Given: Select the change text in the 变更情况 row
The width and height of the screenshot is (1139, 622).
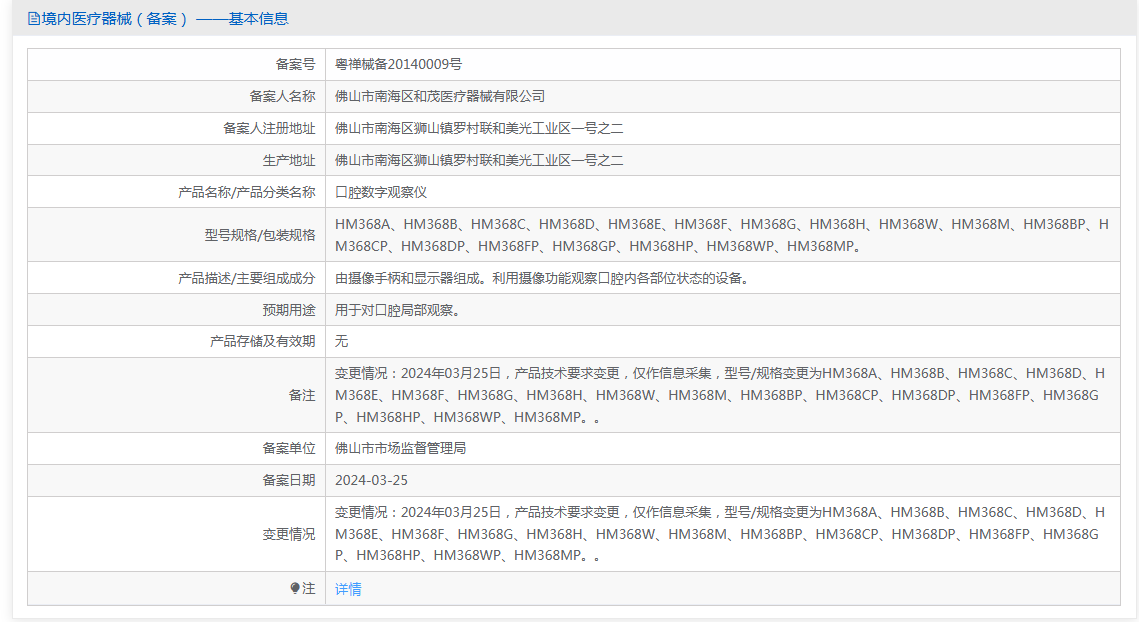Looking at the screenshot, I should tap(720, 534).
